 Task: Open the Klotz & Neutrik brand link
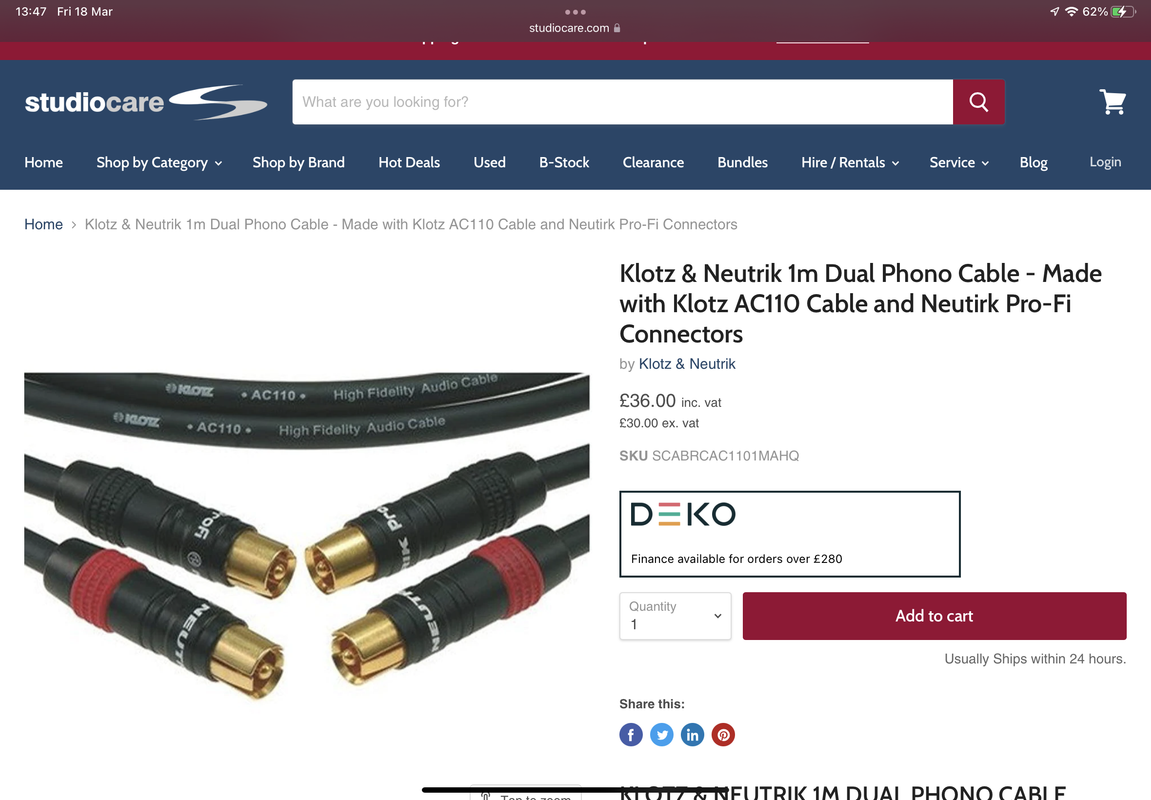[687, 364]
